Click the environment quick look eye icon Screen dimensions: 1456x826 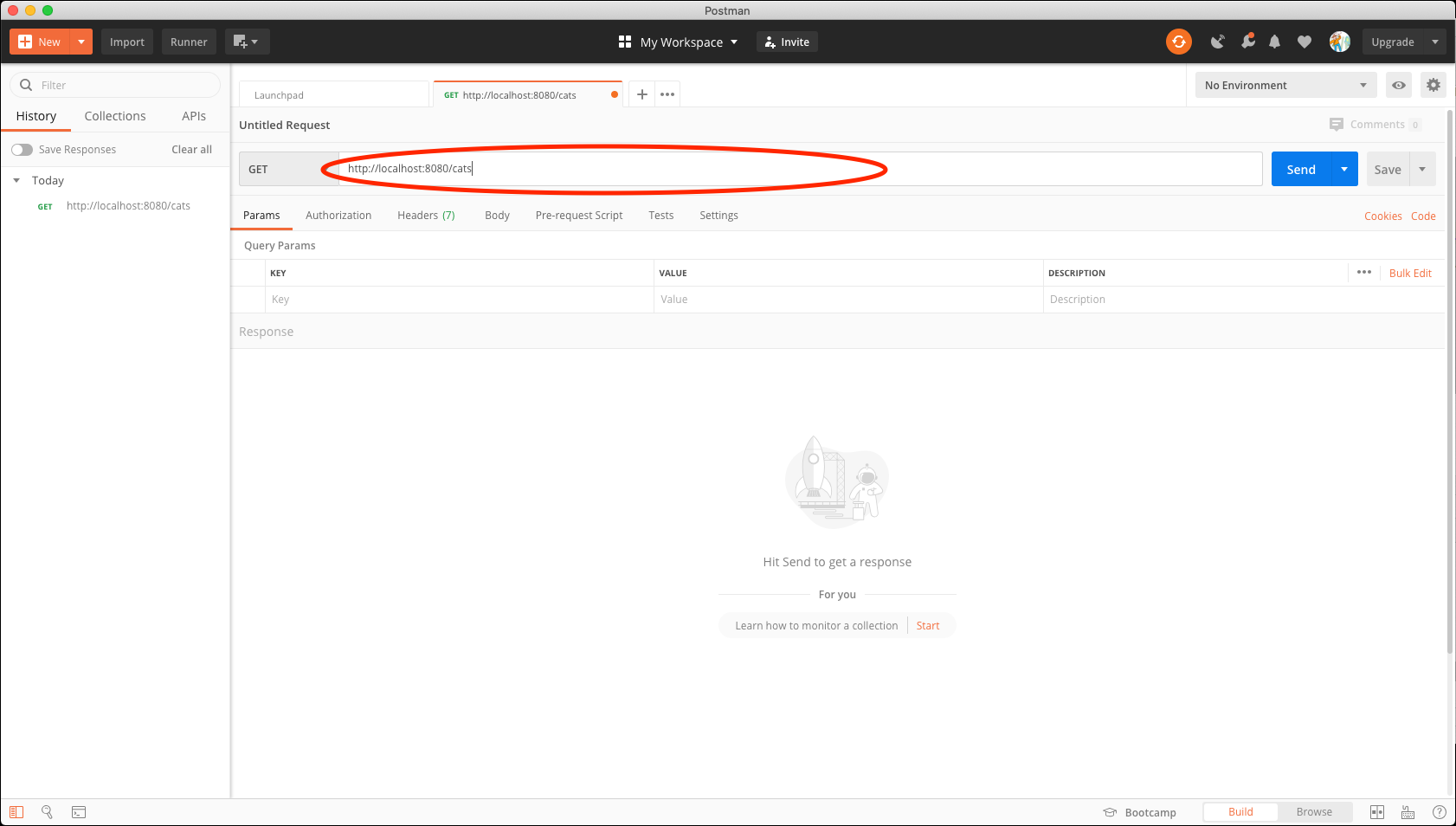point(1399,85)
